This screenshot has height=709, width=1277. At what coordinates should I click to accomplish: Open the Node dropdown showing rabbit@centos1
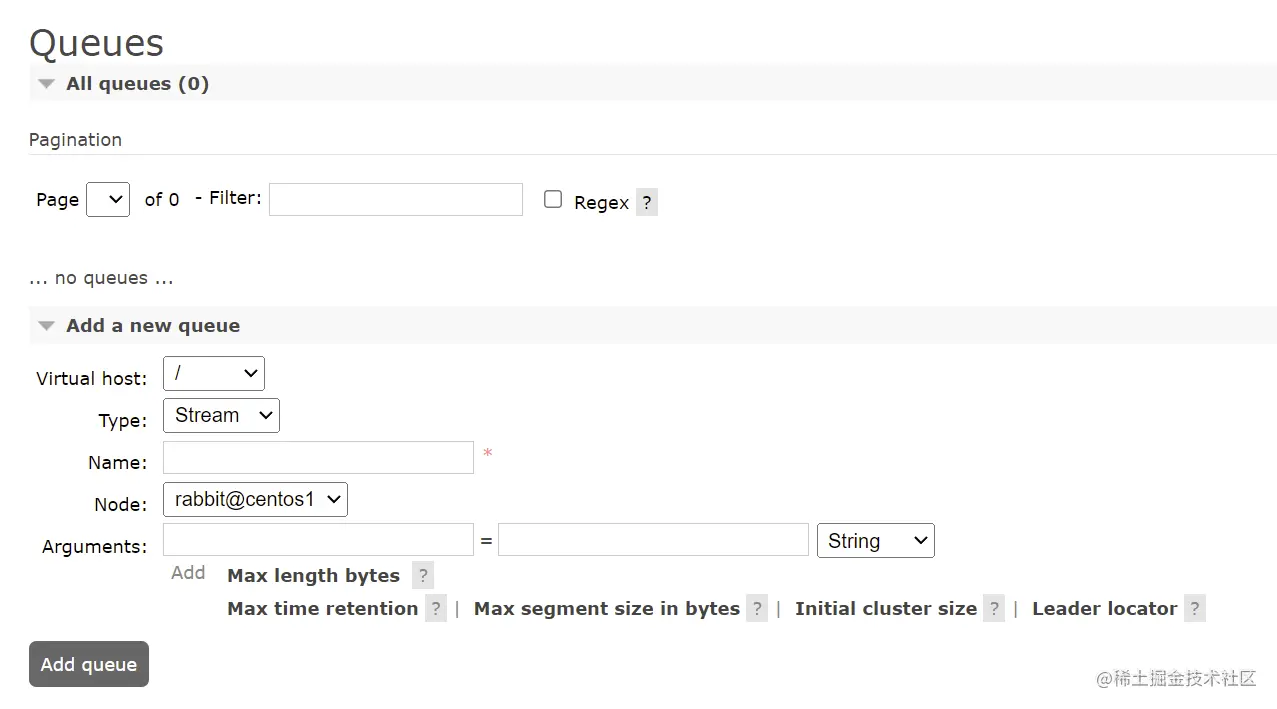coord(255,500)
